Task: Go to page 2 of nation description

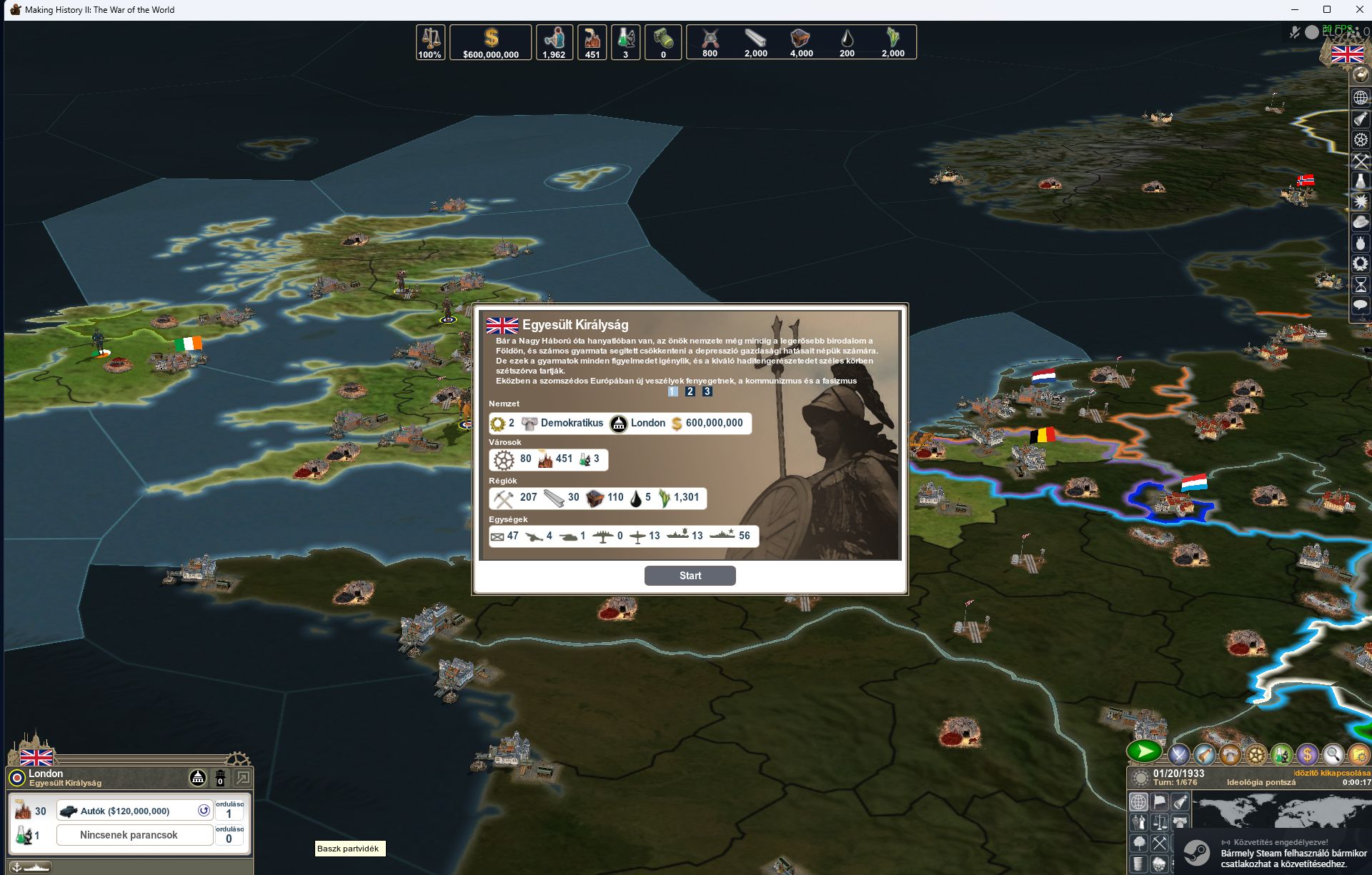Action: tap(690, 391)
